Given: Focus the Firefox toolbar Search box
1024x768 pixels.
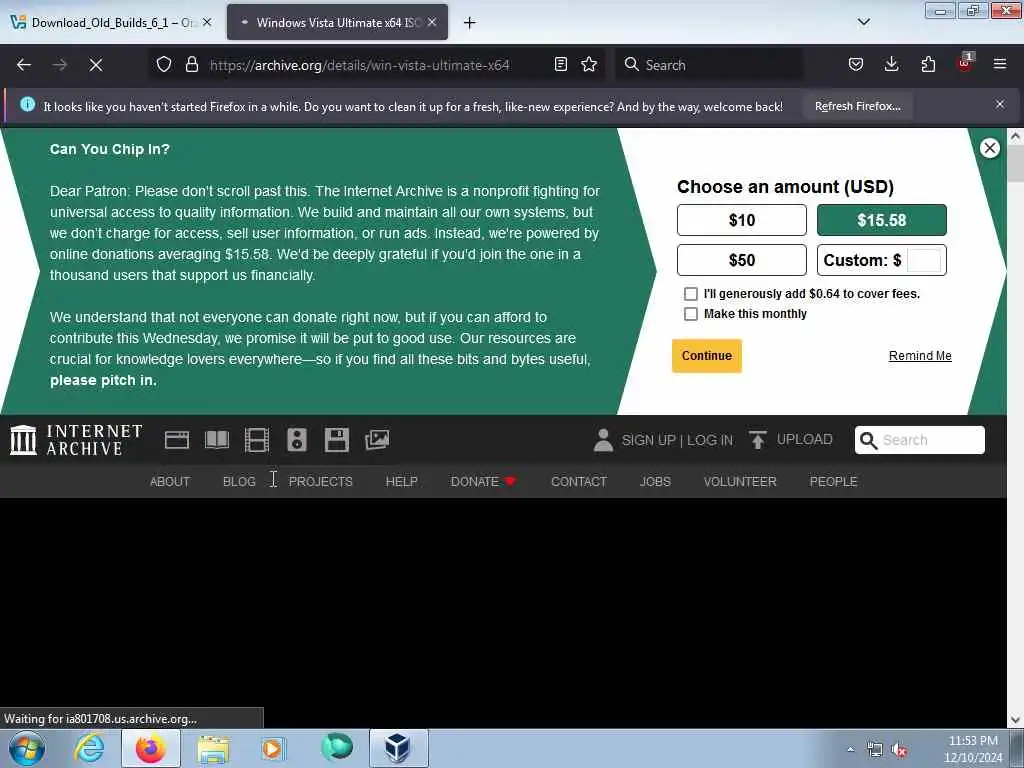Looking at the screenshot, I should (x=709, y=65).
